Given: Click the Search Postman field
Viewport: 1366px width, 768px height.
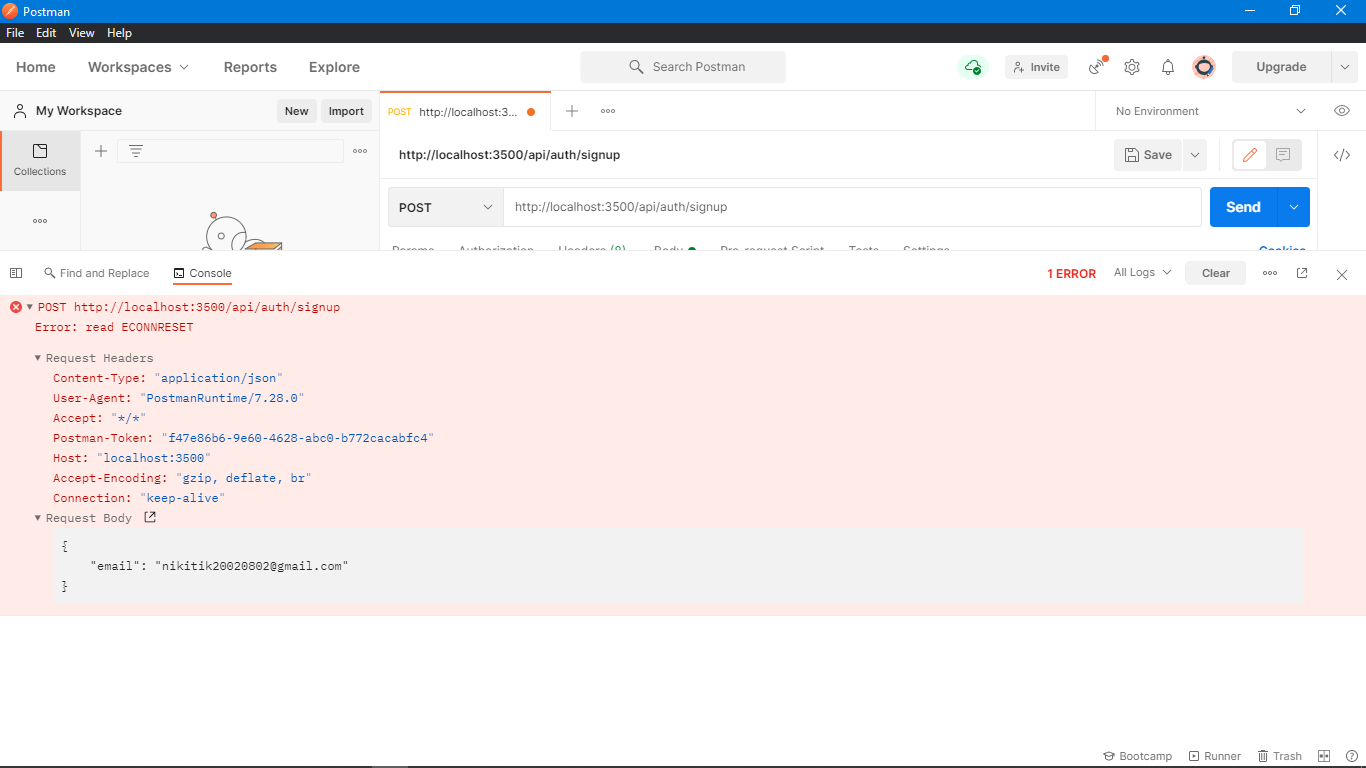Looking at the screenshot, I should coord(683,67).
